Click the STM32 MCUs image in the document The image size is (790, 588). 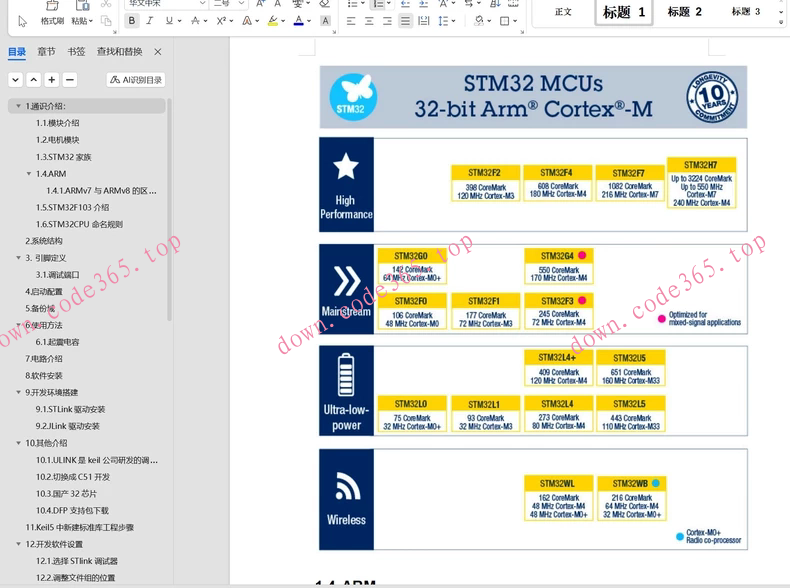tap(533, 308)
